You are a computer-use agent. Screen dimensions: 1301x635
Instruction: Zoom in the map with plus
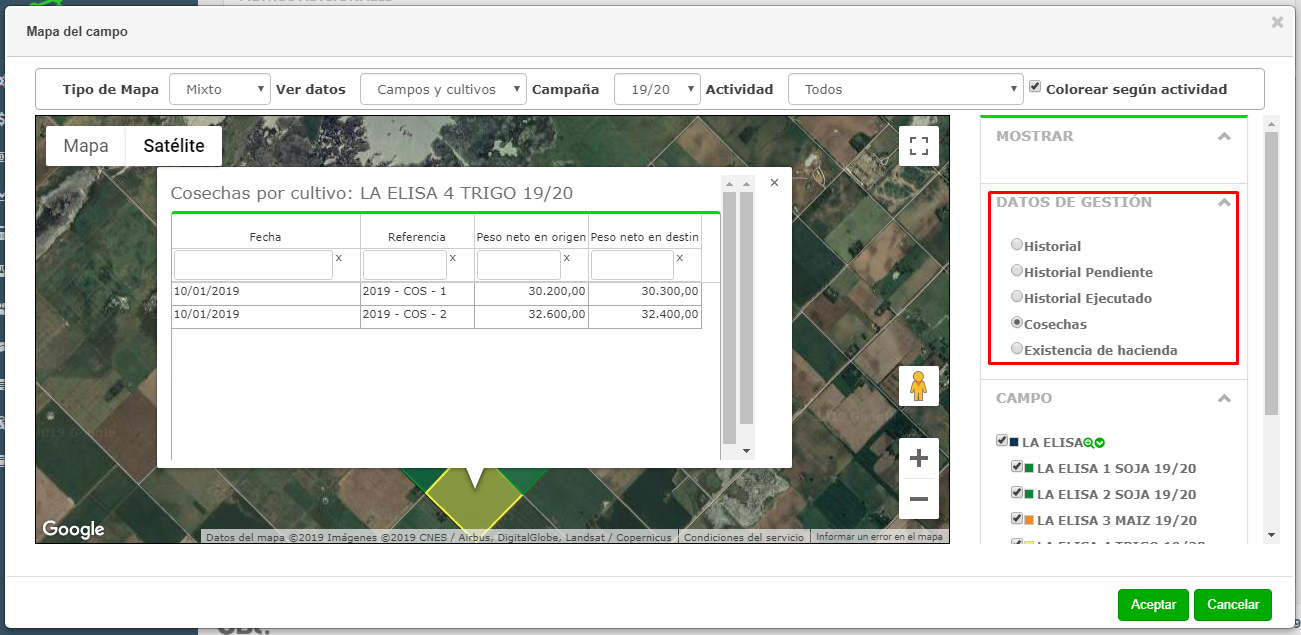[x=918, y=459]
